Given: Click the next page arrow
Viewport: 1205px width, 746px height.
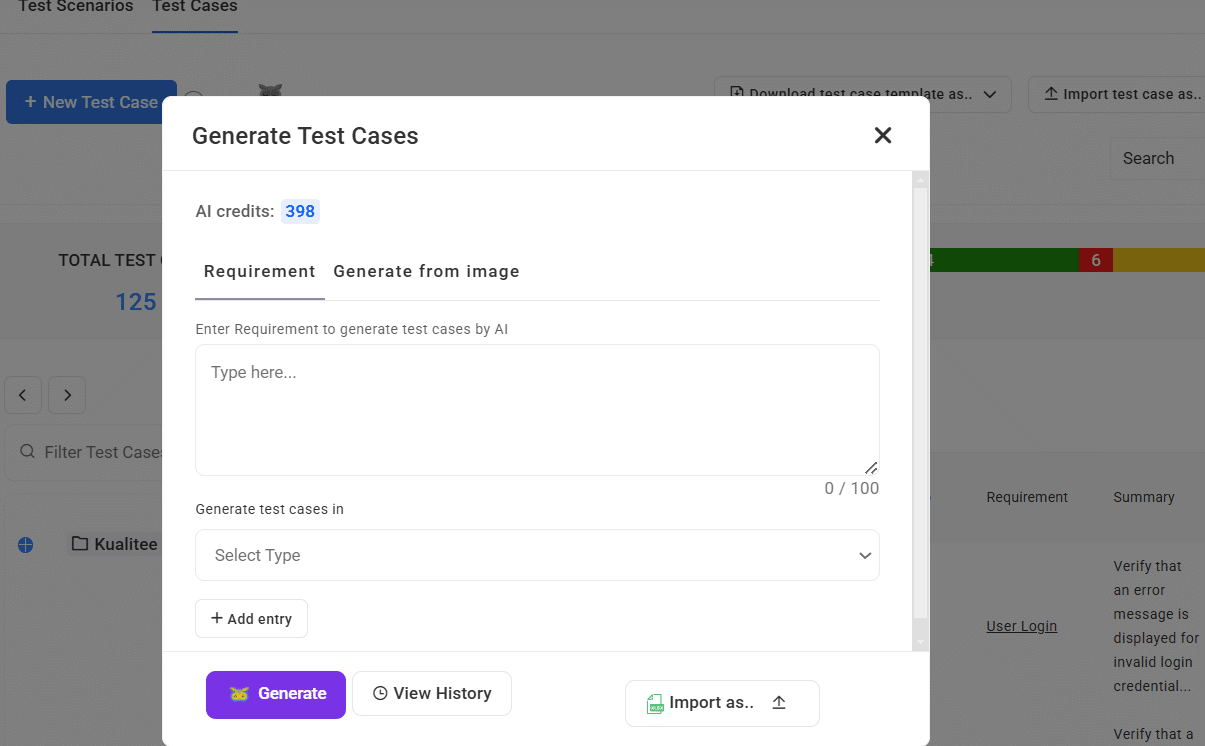Looking at the screenshot, I should (x=67, y=395).
